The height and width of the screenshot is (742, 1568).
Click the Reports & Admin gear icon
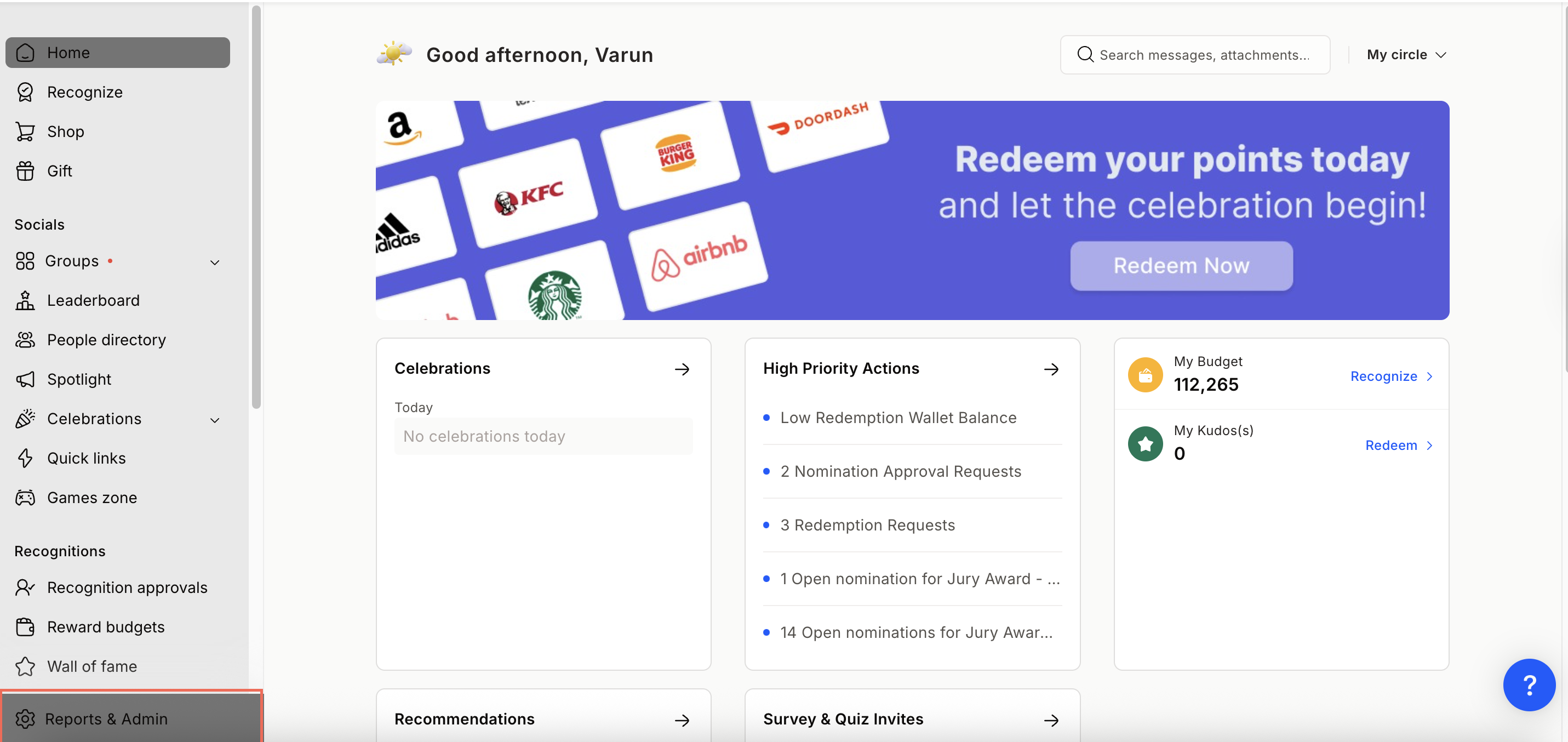25,720
